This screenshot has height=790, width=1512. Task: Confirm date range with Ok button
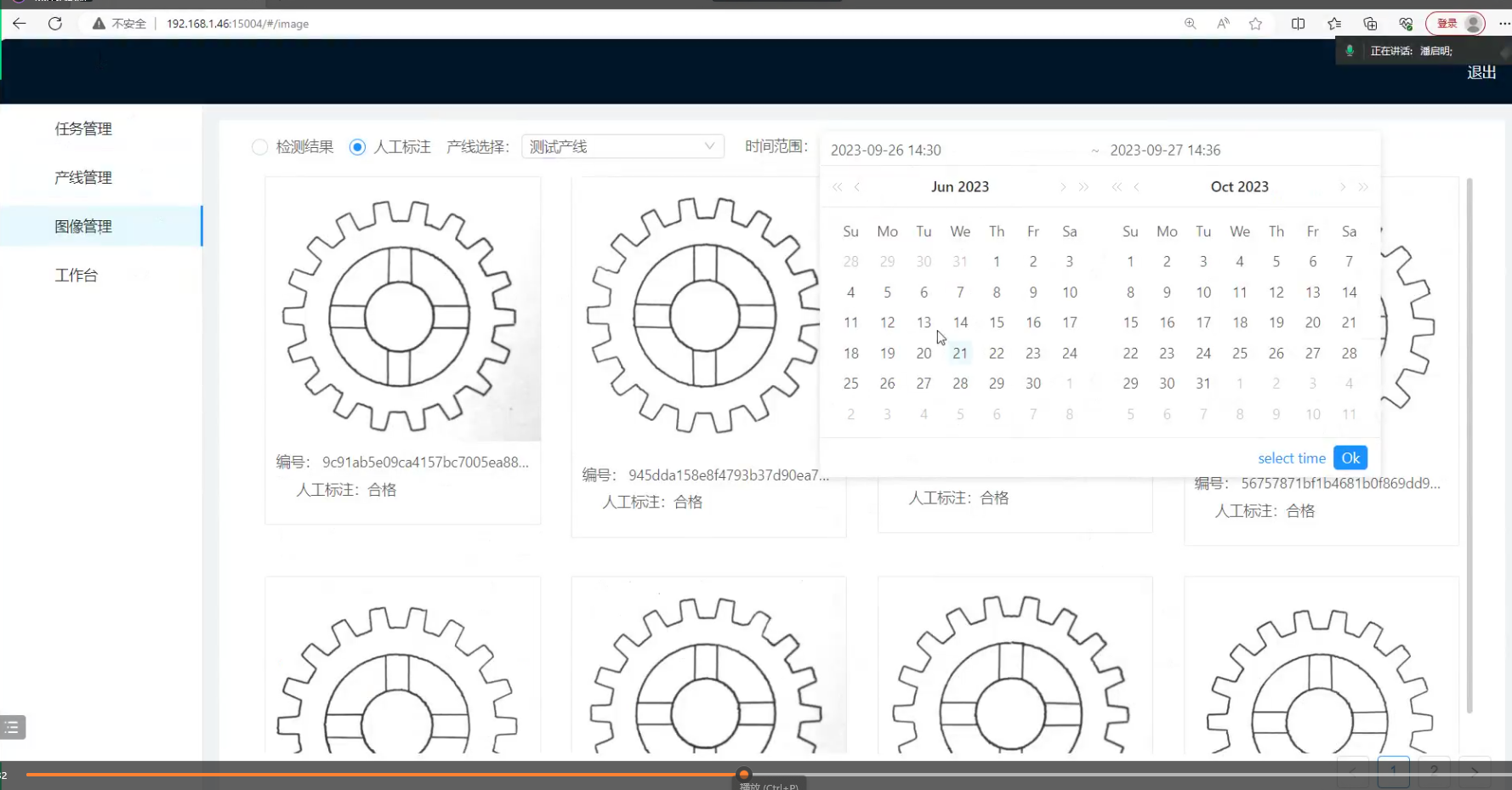(x=1350, y=458)
